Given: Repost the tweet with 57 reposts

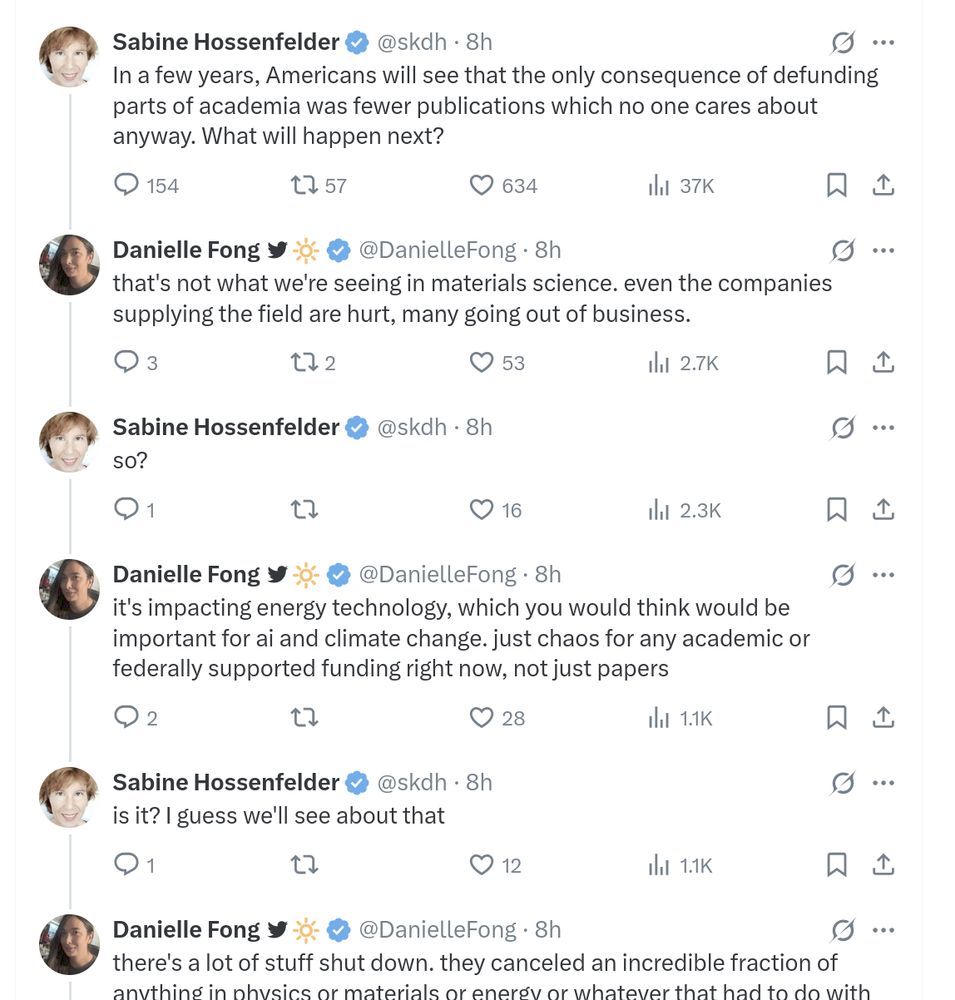Looking at the screenshot, I should tap(304, 185).
